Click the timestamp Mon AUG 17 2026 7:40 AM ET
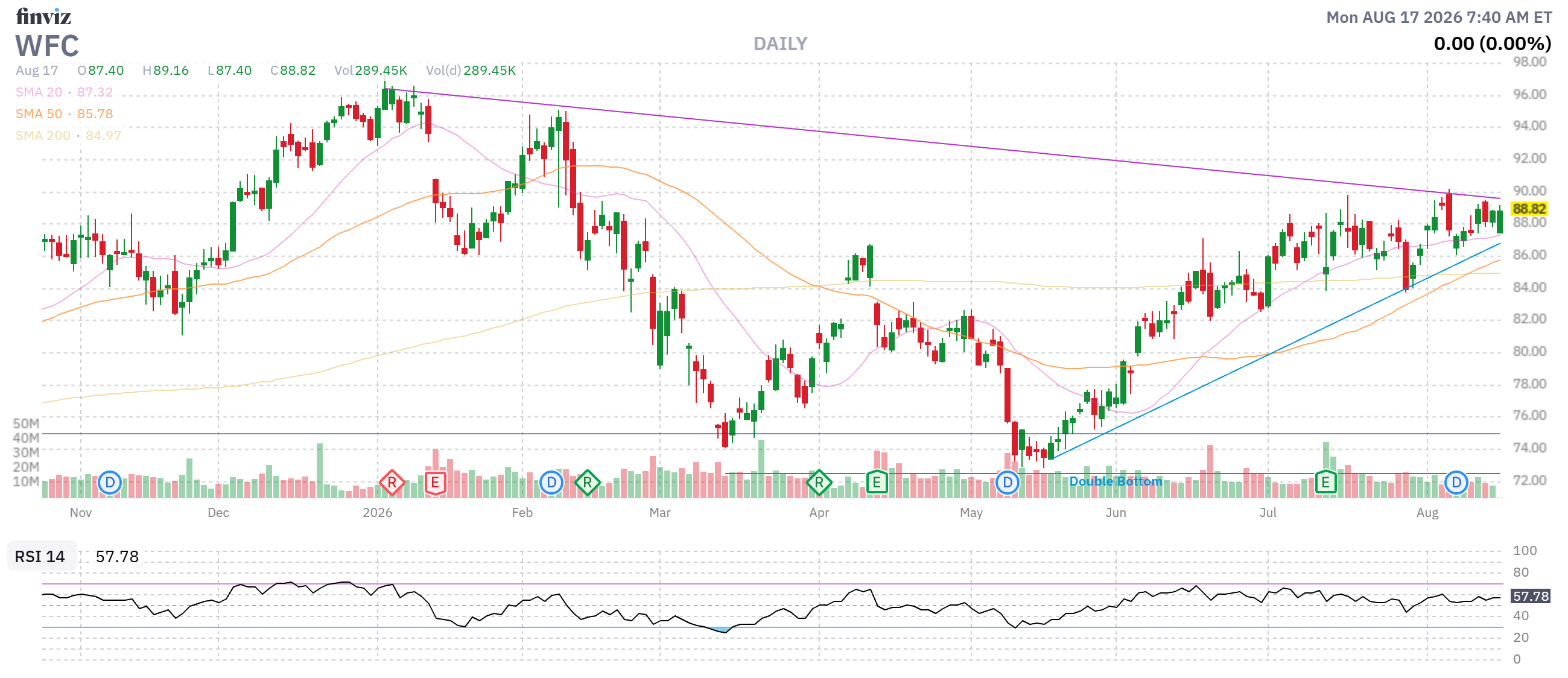 coord(1439,17)
